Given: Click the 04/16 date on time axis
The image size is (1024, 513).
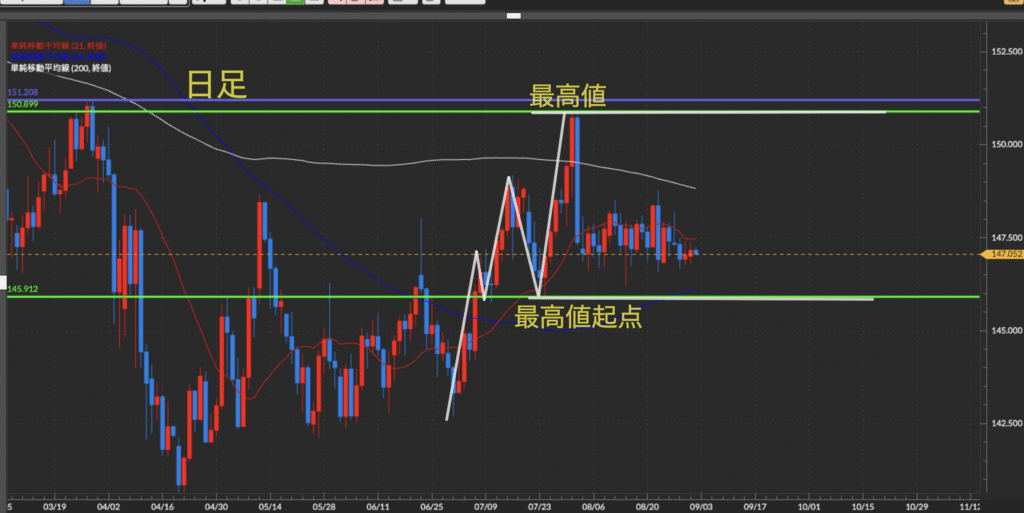Looking at the screenshot, I should [162, 506].
